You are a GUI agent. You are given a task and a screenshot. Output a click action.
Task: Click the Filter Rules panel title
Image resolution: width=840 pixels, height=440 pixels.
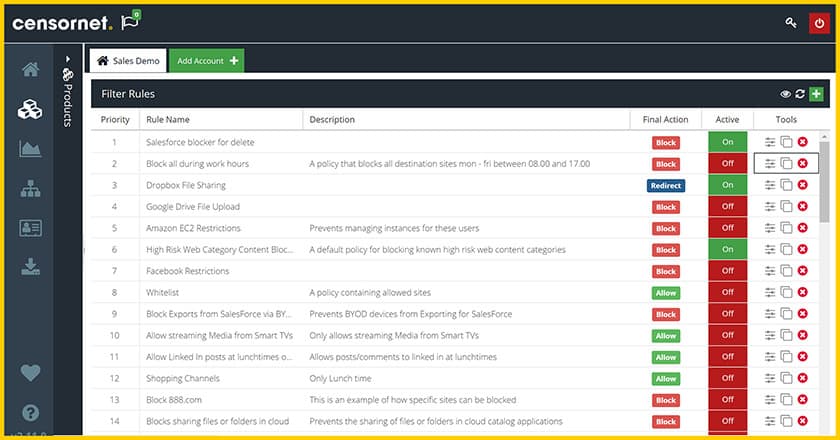128,94
